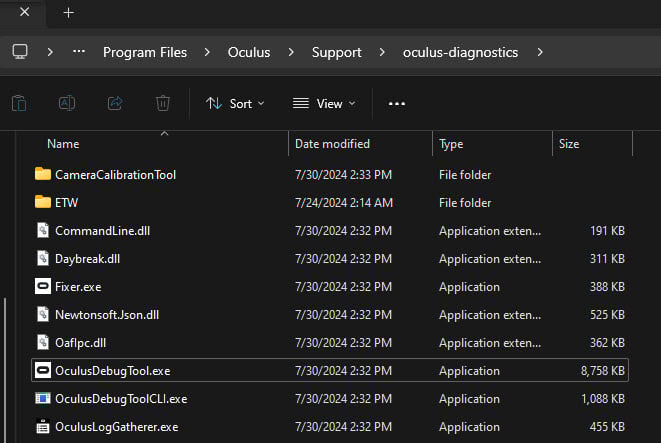Viewport: 661px width, 443px height.
Task: Go to Oculus breadcrumb
Action: coord(249,52)
